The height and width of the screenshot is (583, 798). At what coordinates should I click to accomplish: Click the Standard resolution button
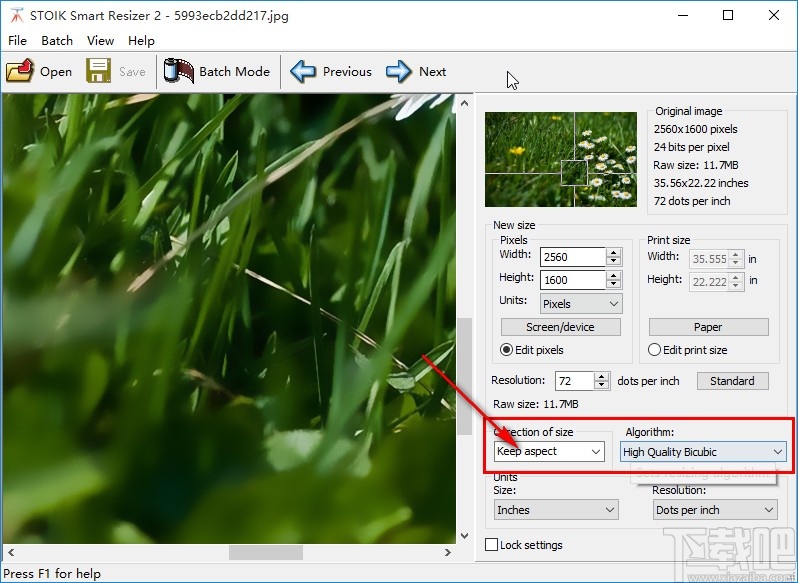(732, 381)
